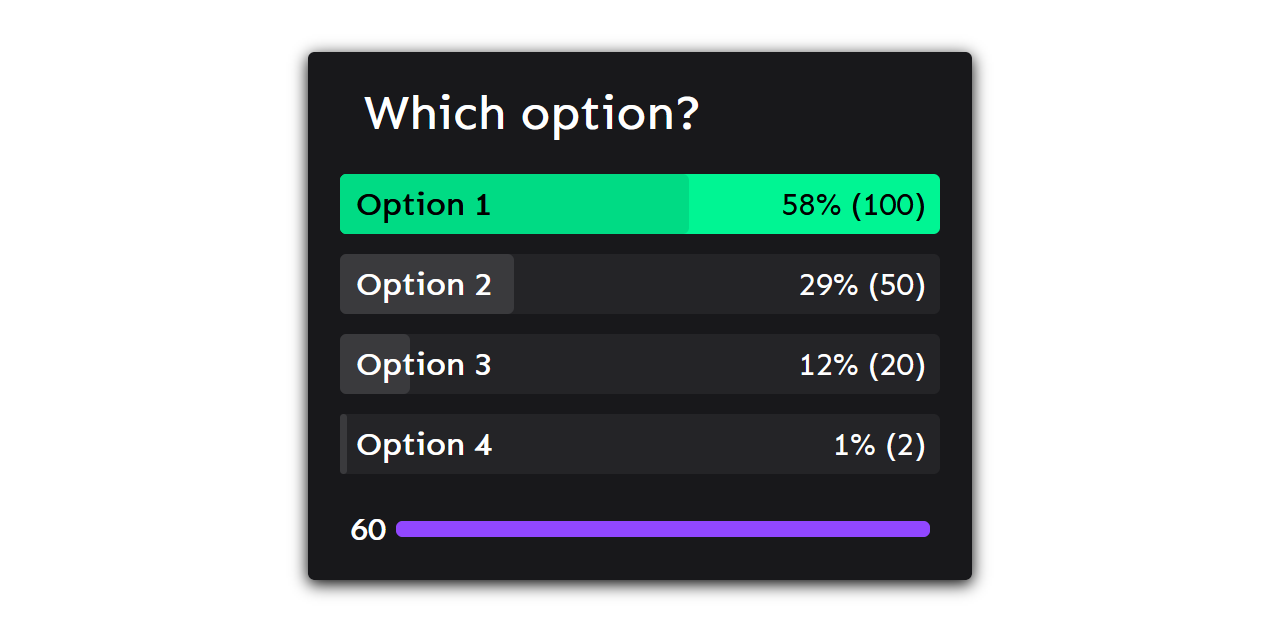
Task: Click the right end of the timer bar
Action: click(x=922, y=529)
